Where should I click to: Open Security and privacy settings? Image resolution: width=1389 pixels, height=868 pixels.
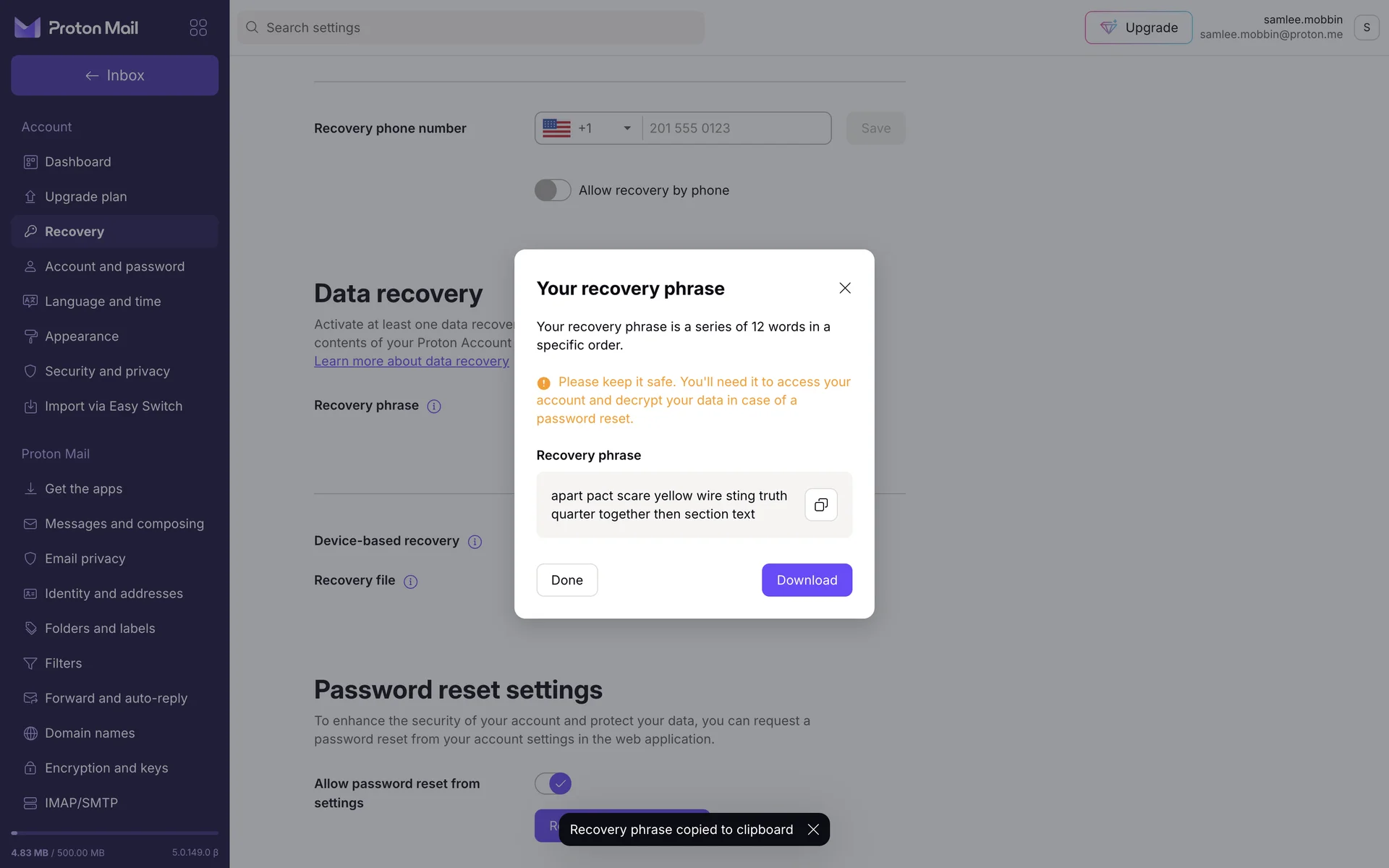click(x=107, y=371)
